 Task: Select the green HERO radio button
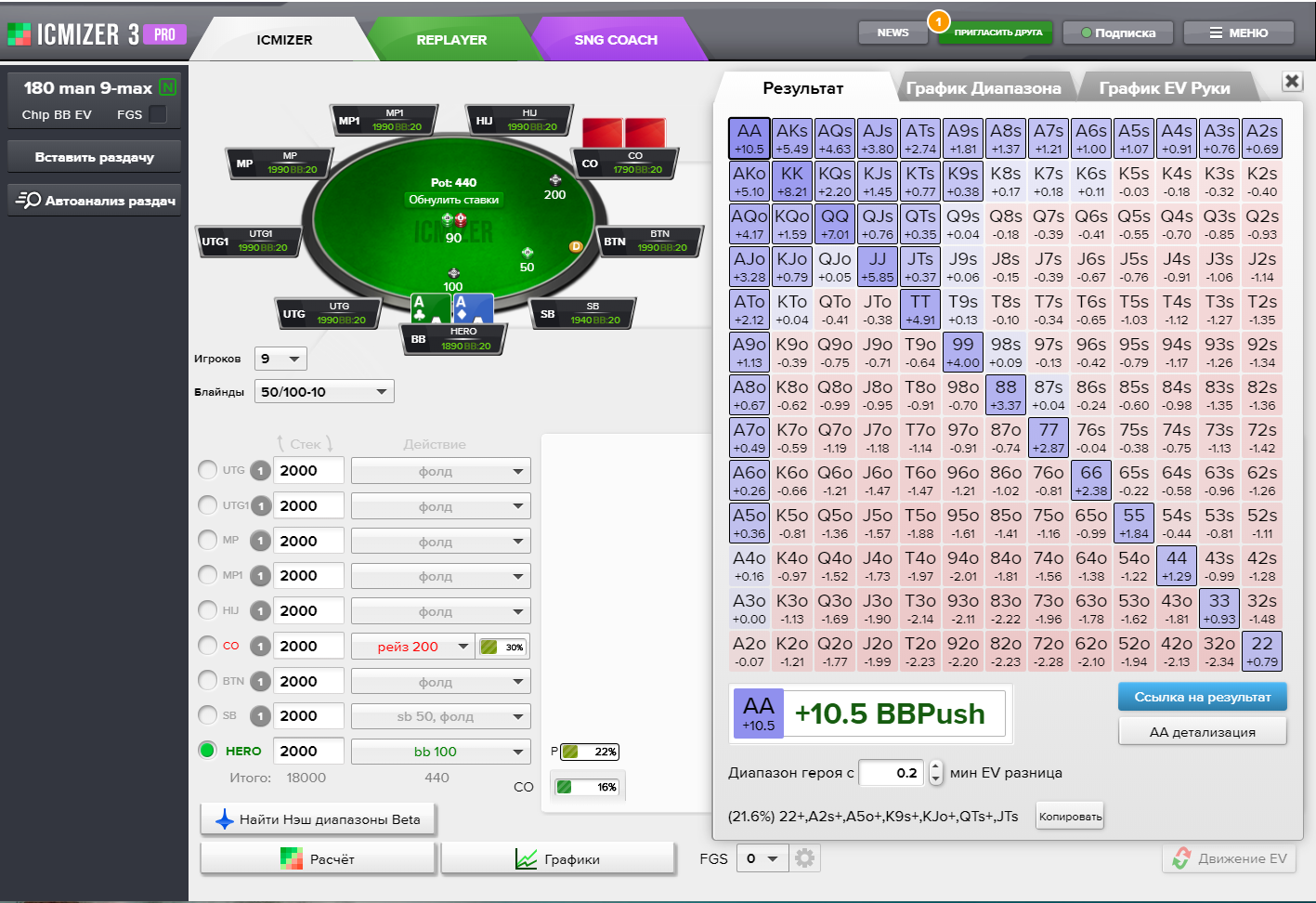(x=208, y=750)
